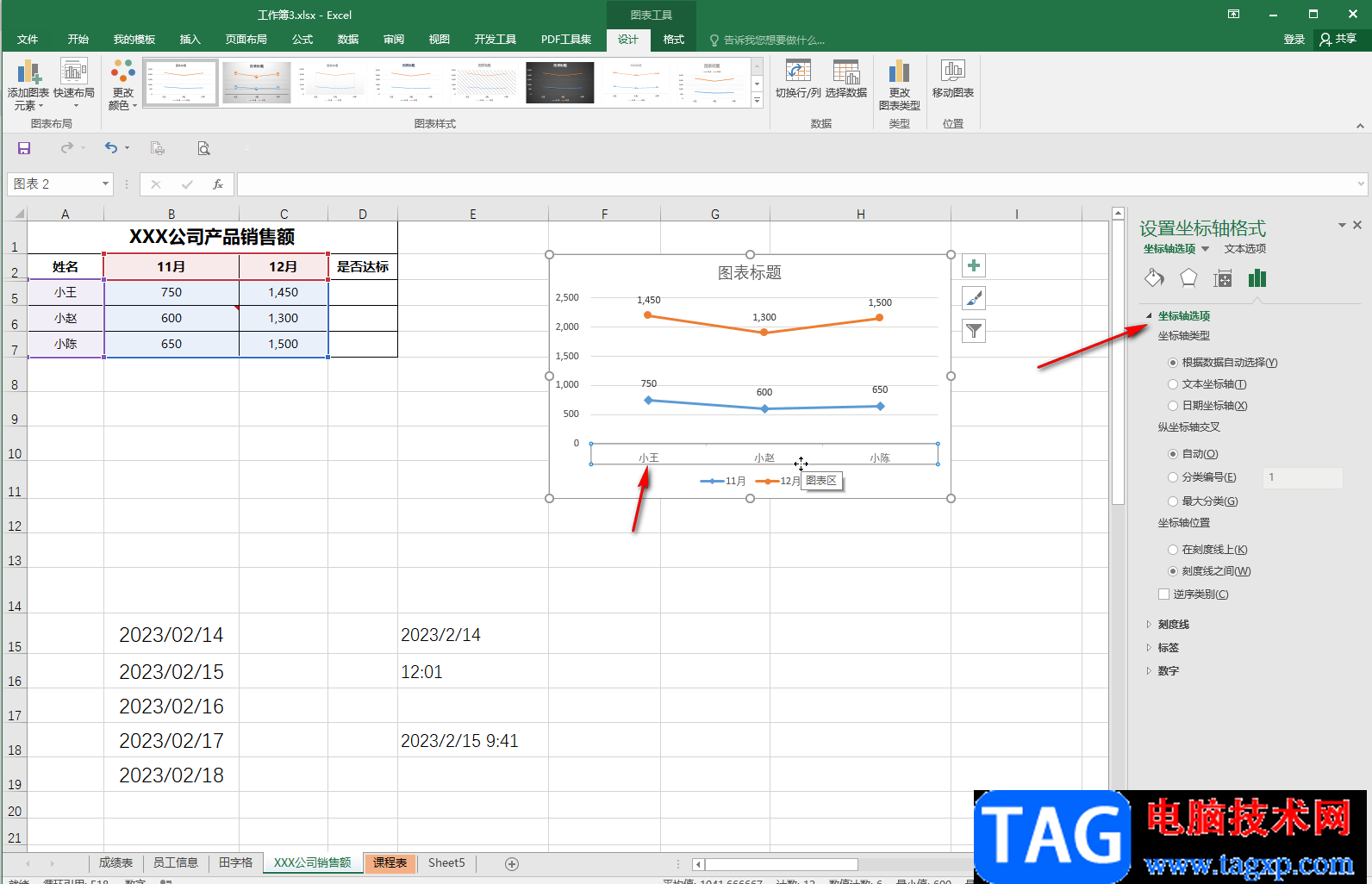This screenshot has width=1372, height=884.
Task: Expand chart styles gallery more arrow
Action: click(758, 102)
